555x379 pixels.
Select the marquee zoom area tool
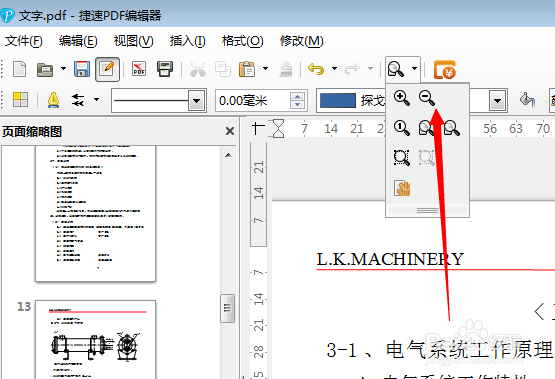coord(402,157)
